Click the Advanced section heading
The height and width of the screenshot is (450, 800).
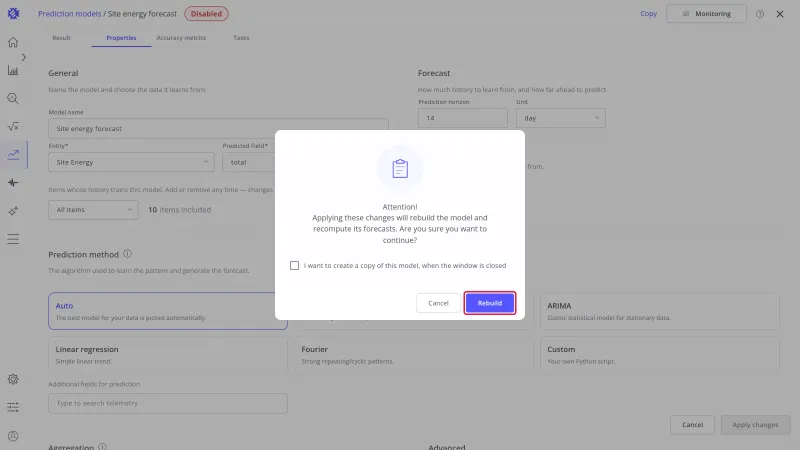[447, 447]
